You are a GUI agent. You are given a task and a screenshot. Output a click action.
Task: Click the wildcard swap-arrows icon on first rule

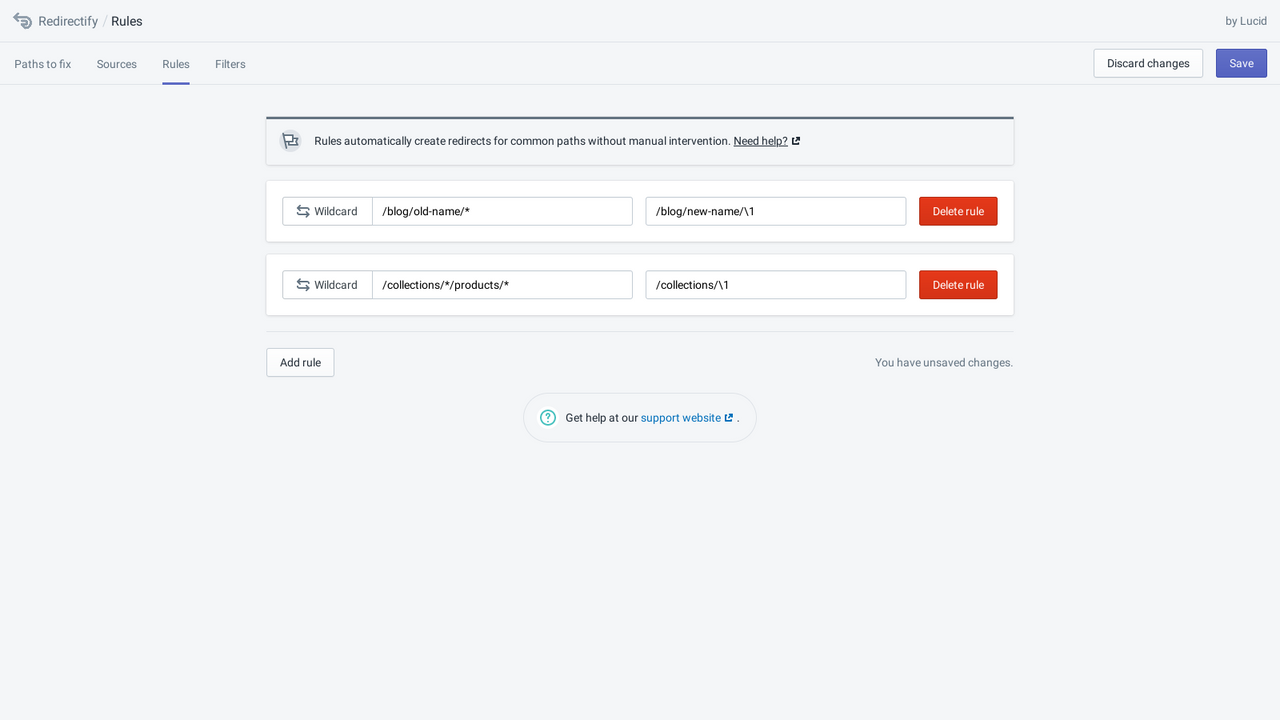(301, 211)
